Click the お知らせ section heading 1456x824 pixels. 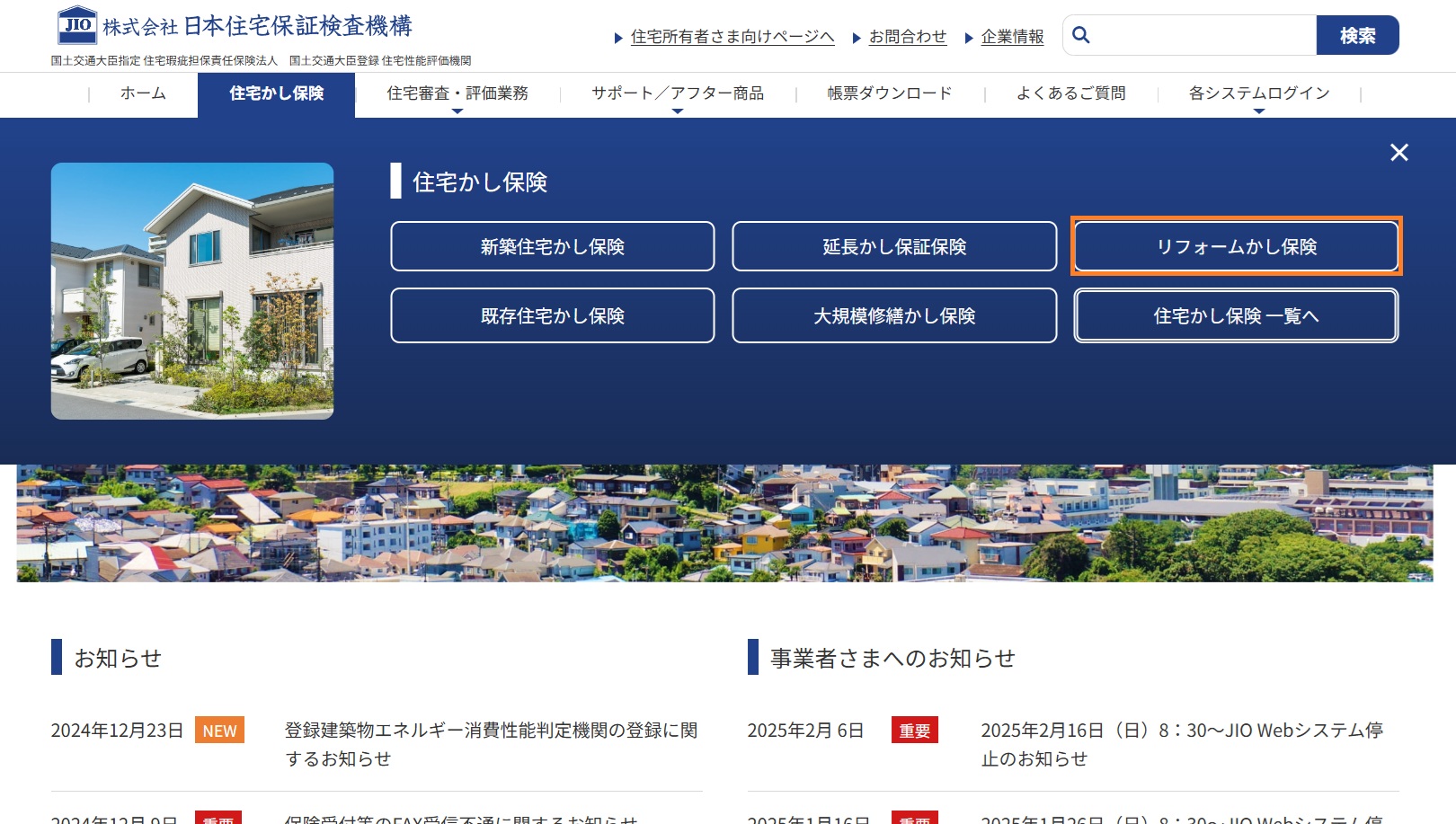118,658
